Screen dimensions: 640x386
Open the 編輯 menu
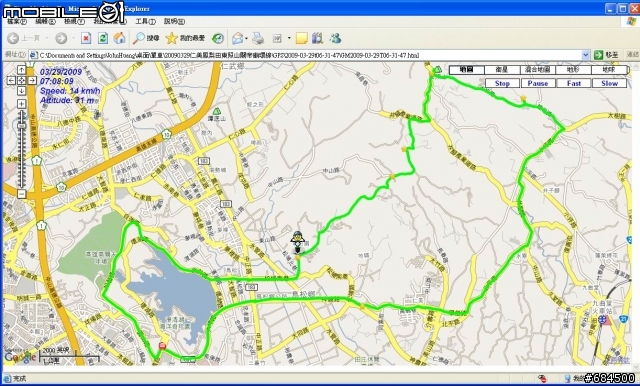point(45,21)
